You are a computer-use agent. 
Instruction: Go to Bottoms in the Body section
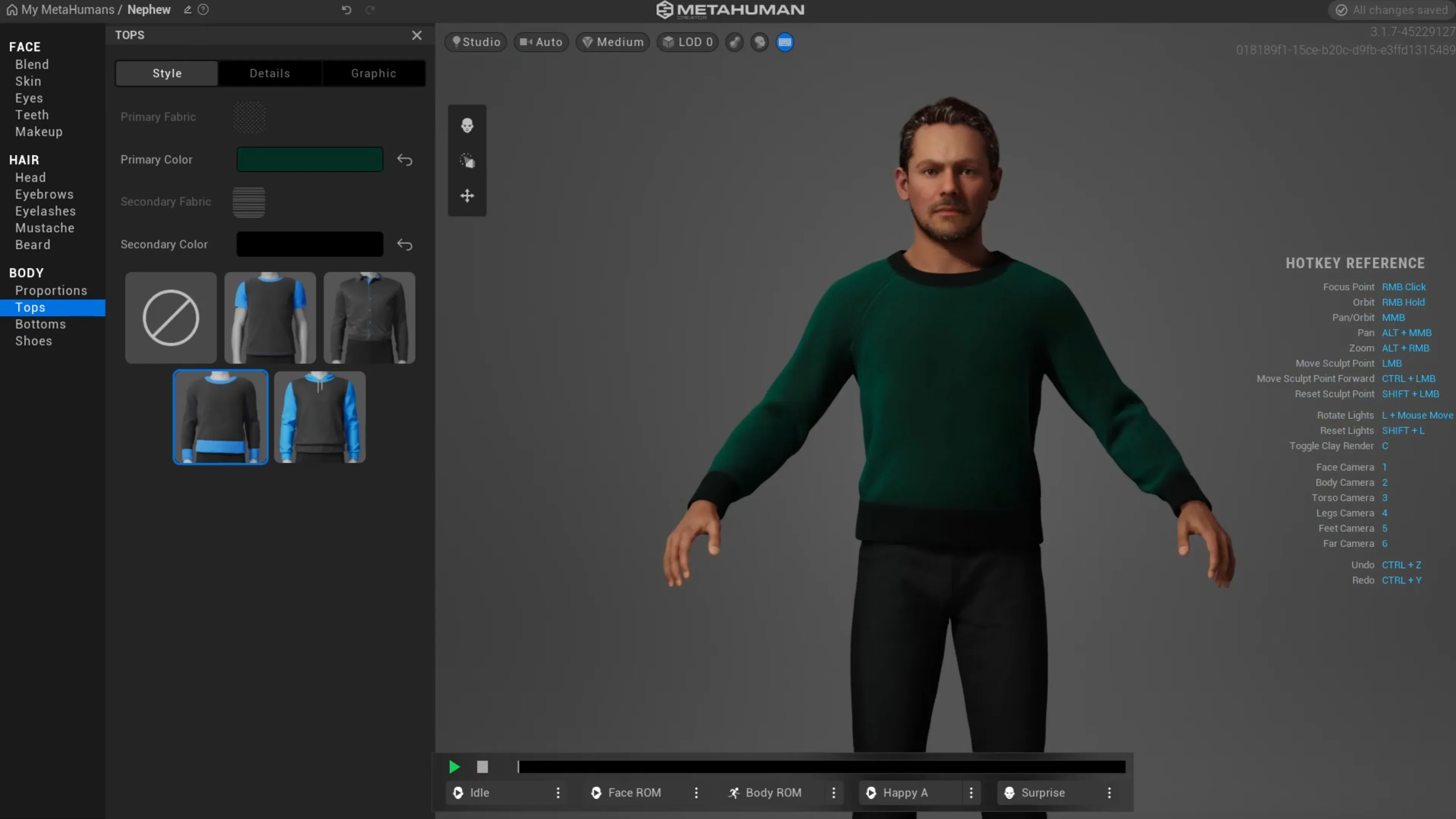point(41,325)
